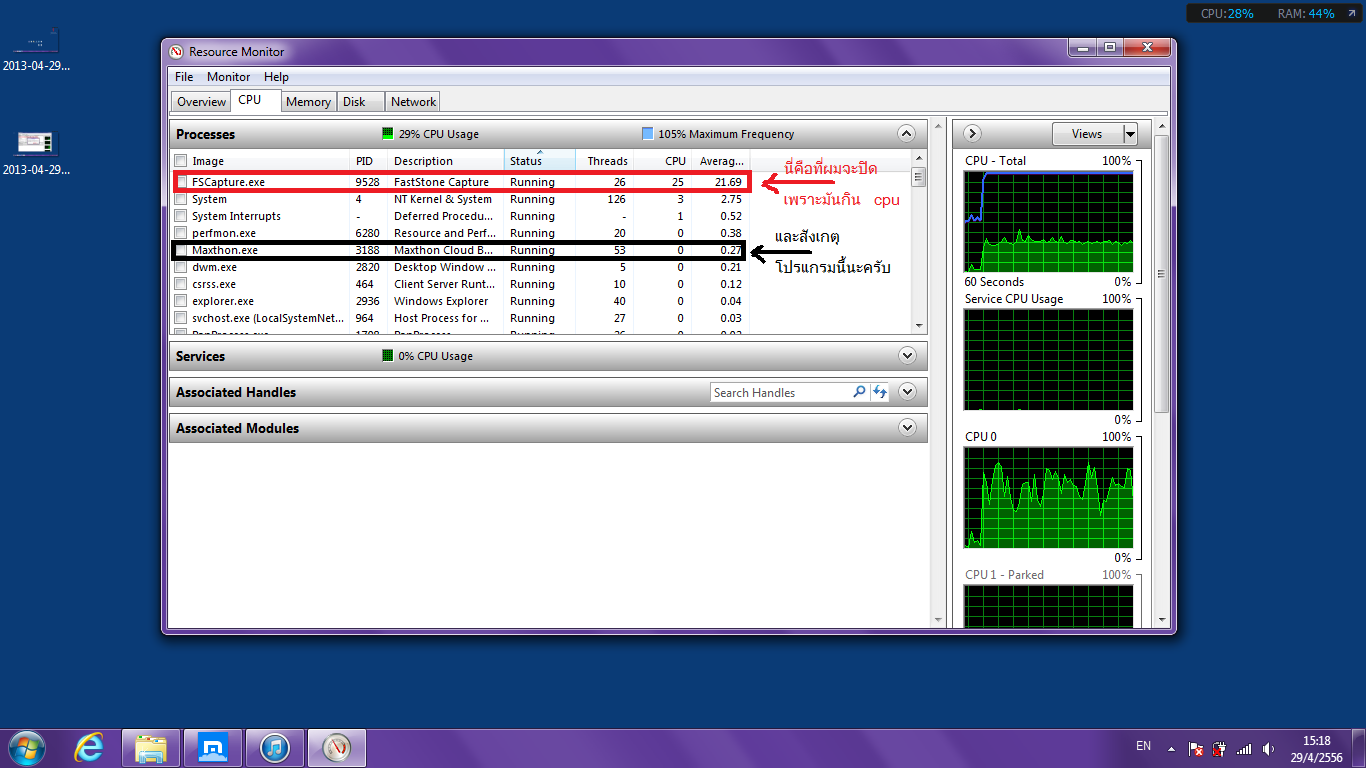This screenshot has width=1366, height=768.
Task: Click the search magnifier in Search Handles
Action: pyautogui.click(x=859, y=392)
